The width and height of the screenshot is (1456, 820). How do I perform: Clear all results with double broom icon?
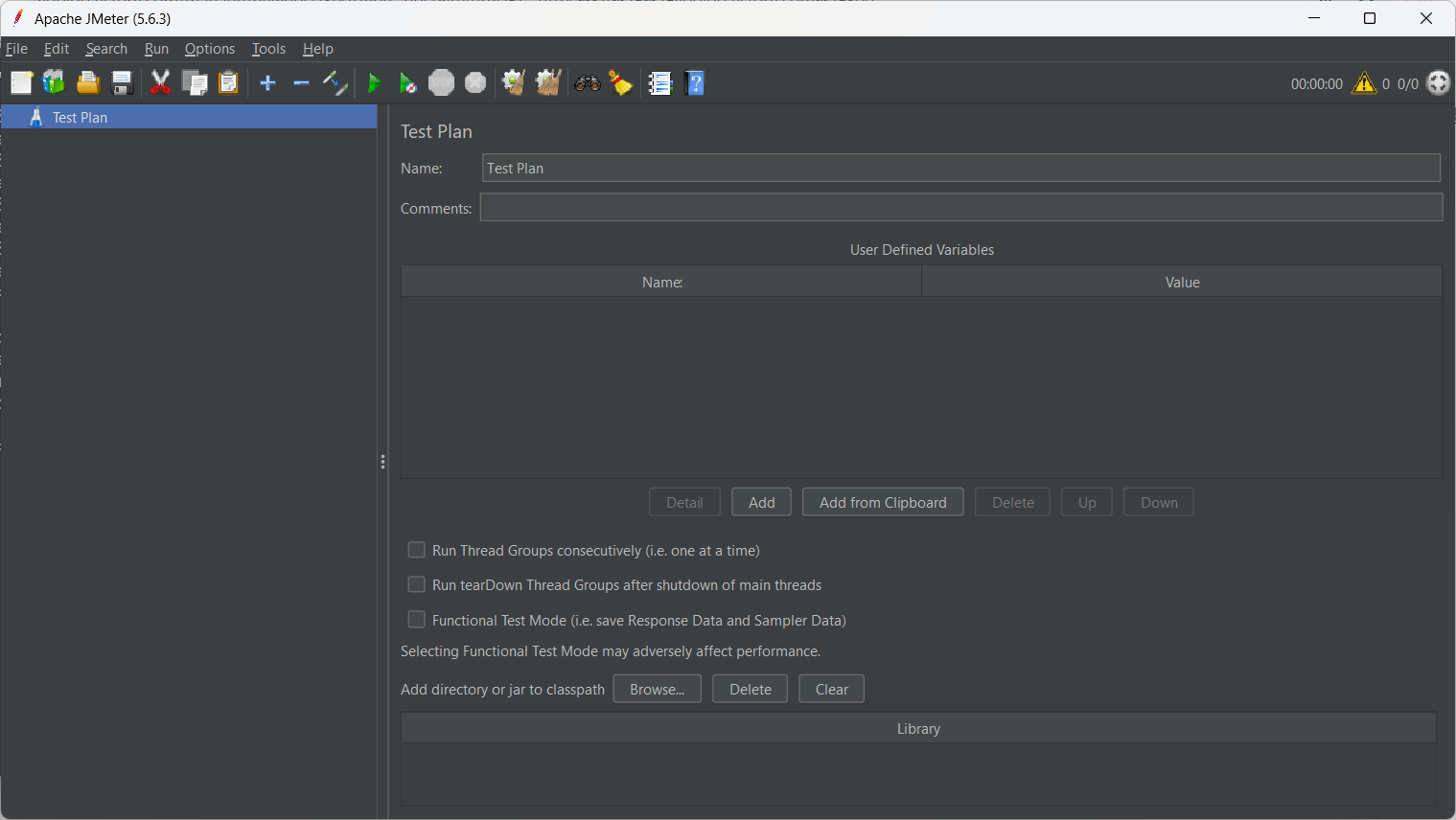click(x=548, y=83)
